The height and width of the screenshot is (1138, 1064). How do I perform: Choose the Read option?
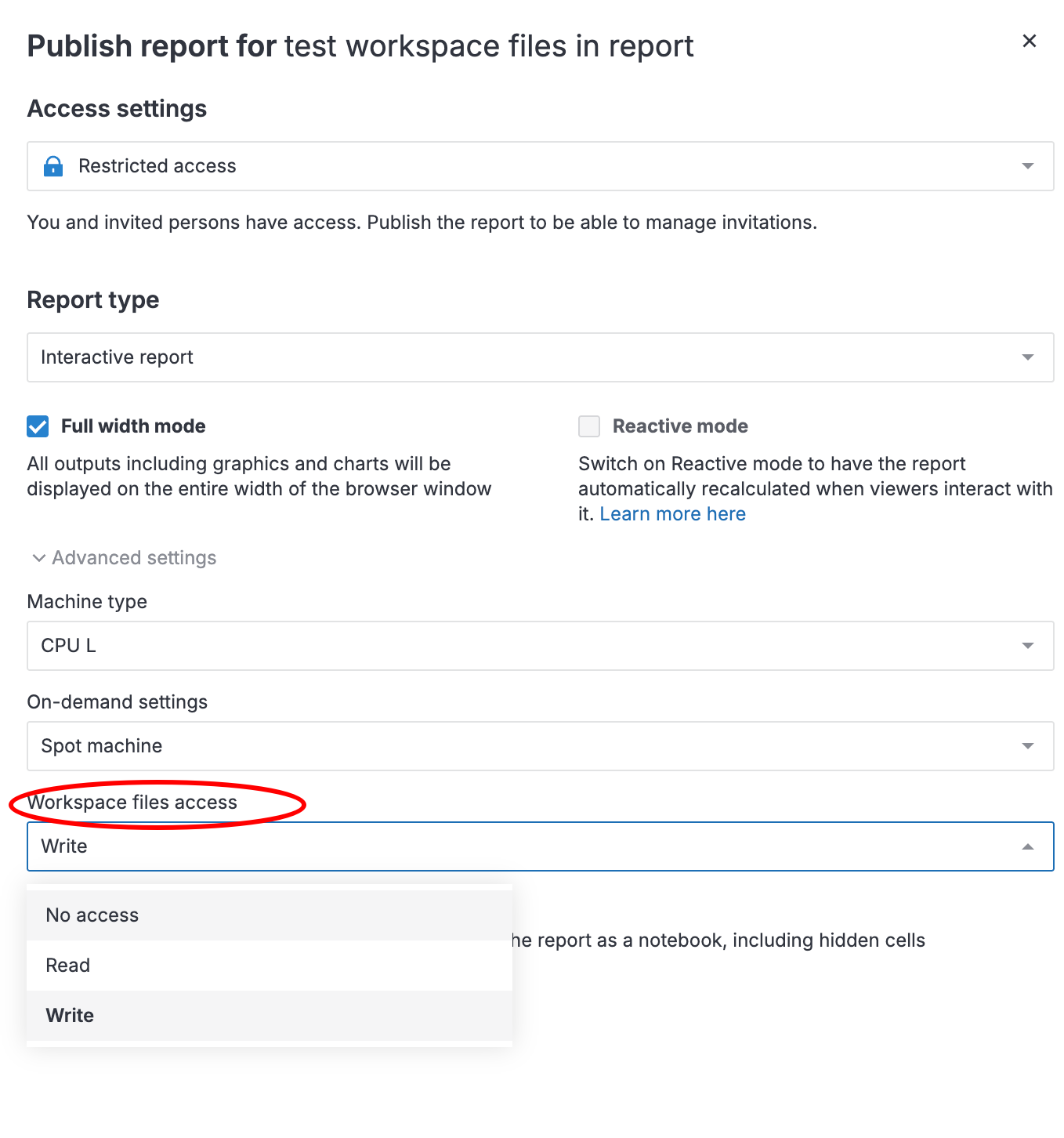68,966
